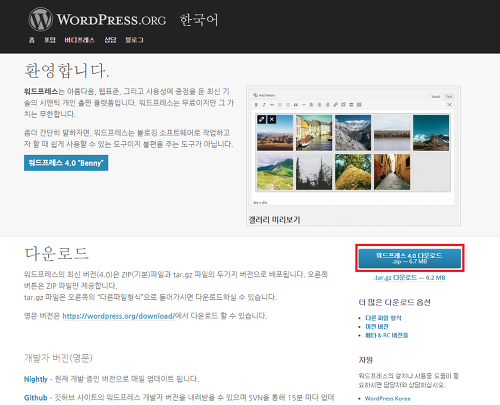Viewport: 500px width, 405px height.
Task: Click the Blockquote icon in editor toolbar
Action: pos(296,105)
